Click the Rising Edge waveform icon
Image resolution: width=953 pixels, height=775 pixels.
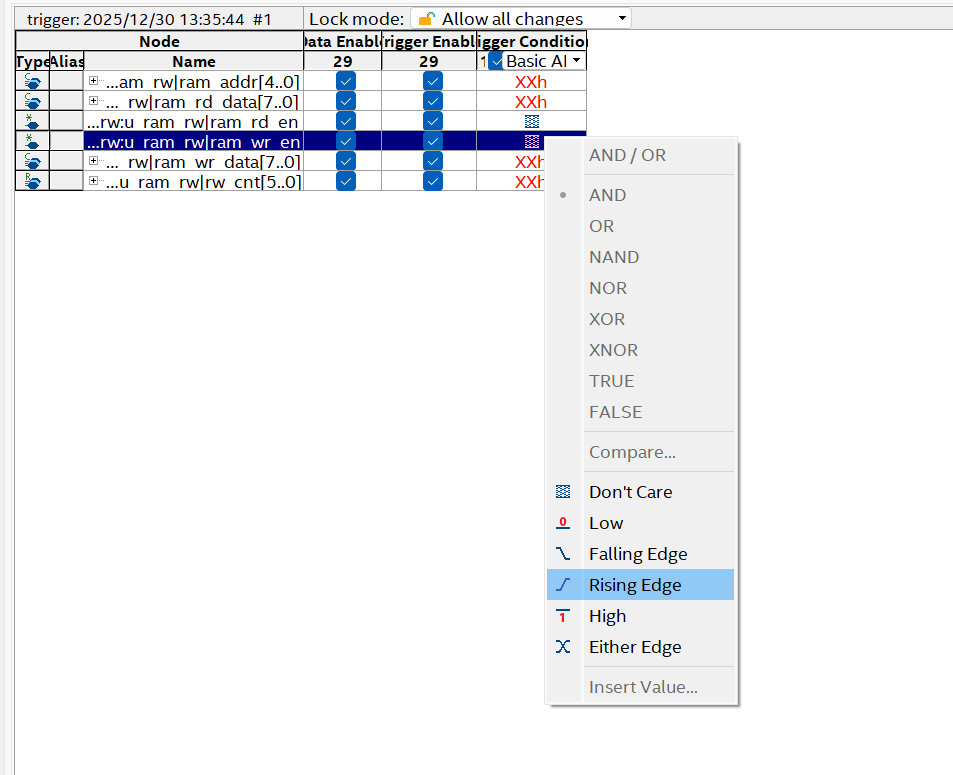563,585
